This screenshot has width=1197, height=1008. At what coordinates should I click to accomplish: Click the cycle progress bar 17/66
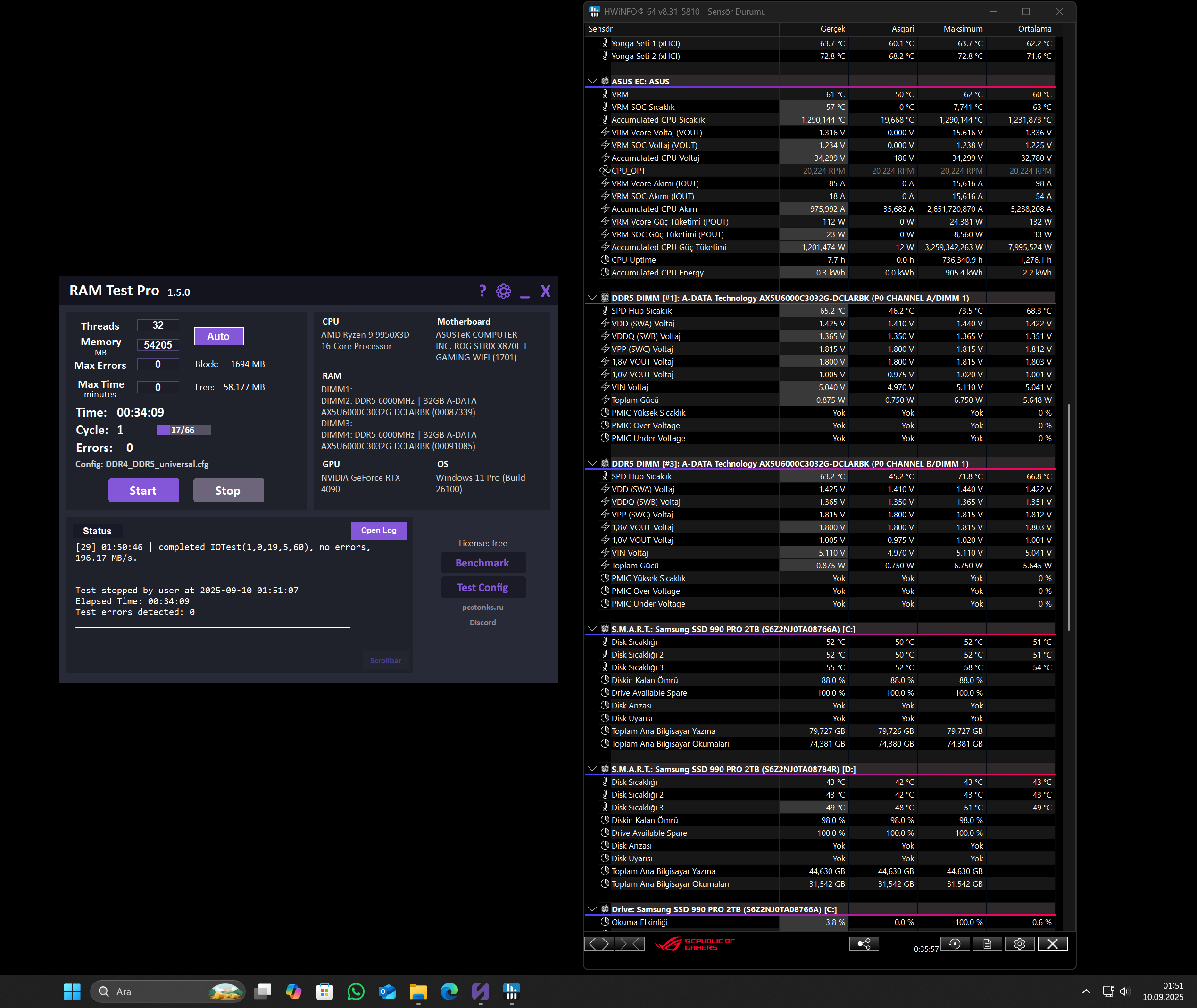tap(184, 430)
